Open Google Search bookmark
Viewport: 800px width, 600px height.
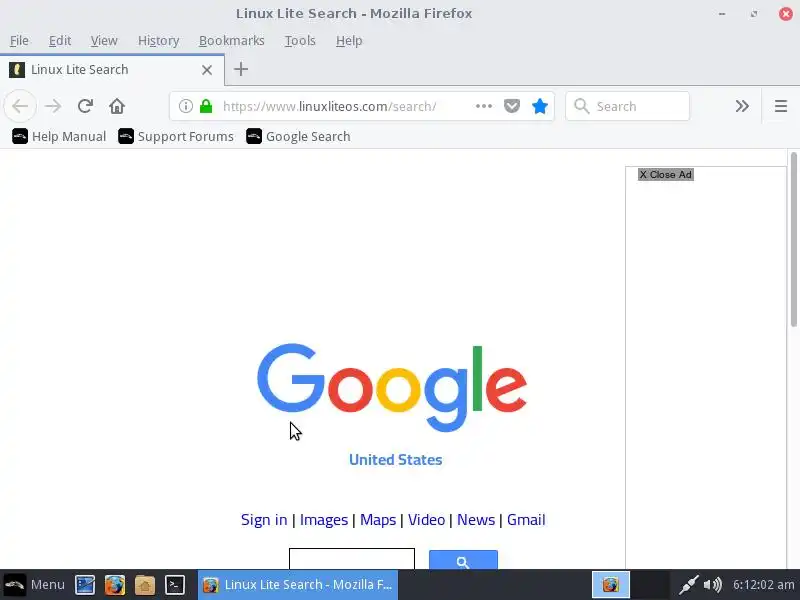pos(298,136)
